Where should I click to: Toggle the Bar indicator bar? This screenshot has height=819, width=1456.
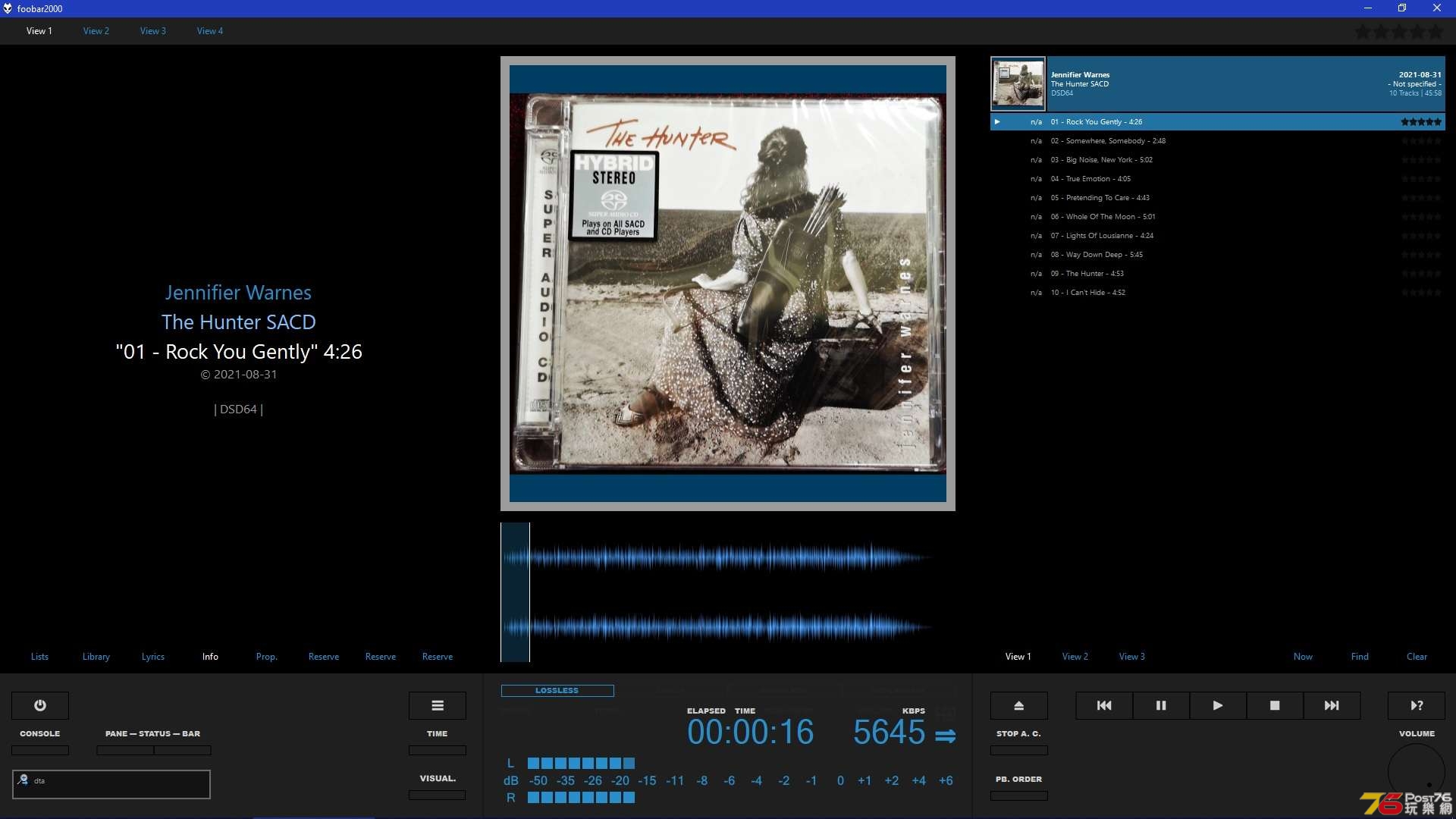[183, 750]
